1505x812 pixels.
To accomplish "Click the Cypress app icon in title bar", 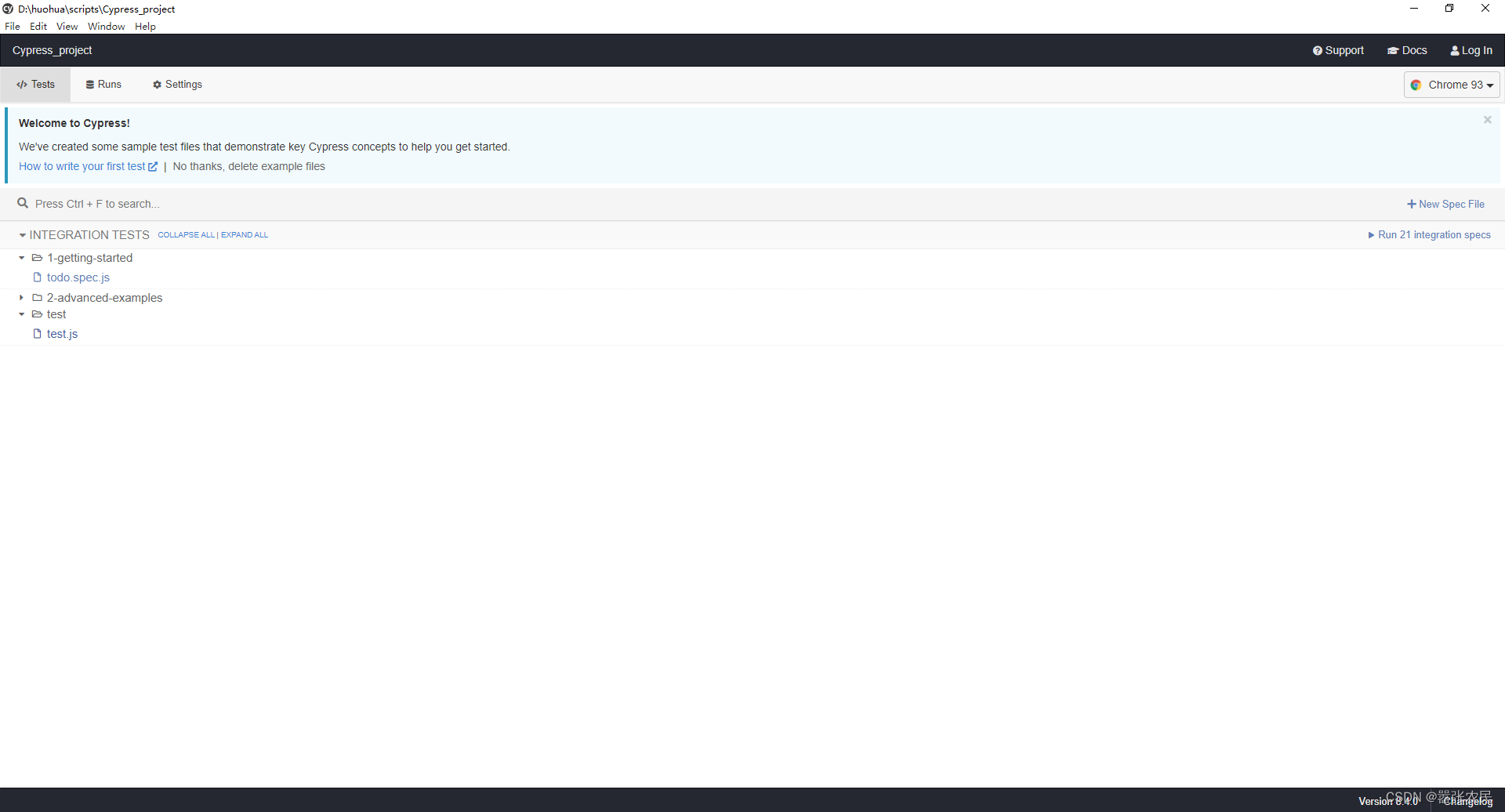I will (x=8, y=9).
